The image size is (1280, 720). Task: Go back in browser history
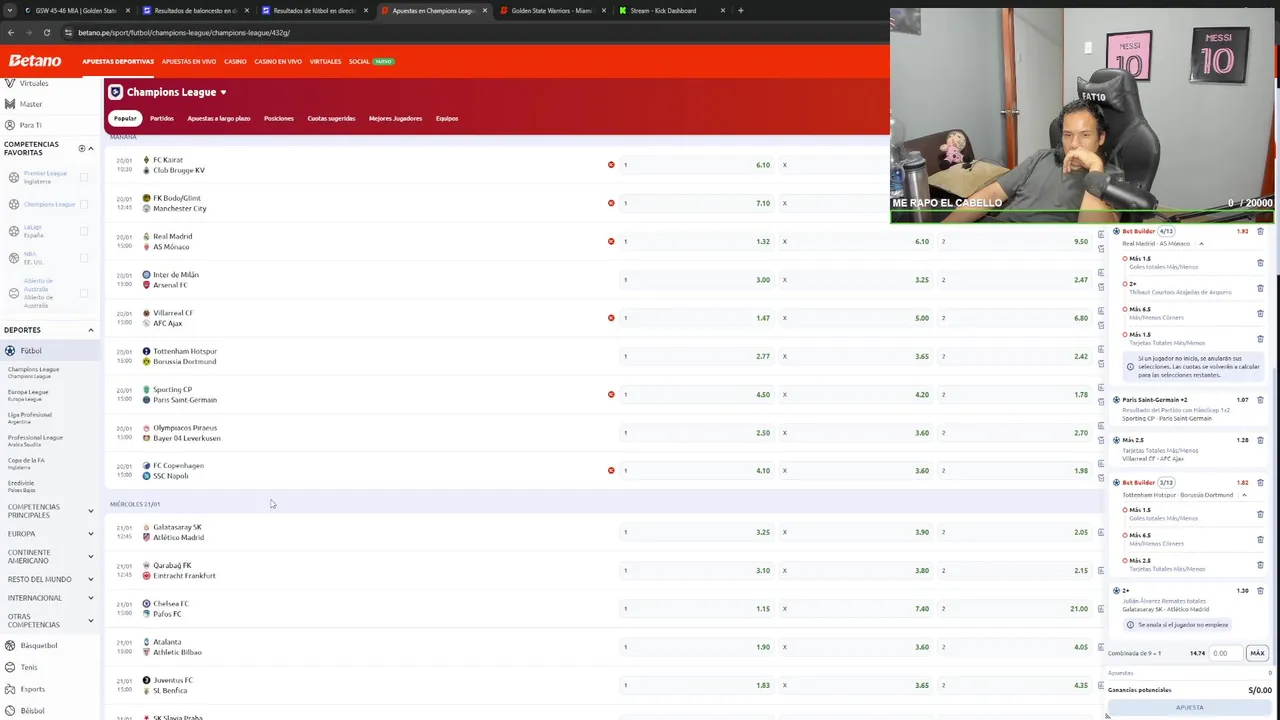[x=11, y=32]
